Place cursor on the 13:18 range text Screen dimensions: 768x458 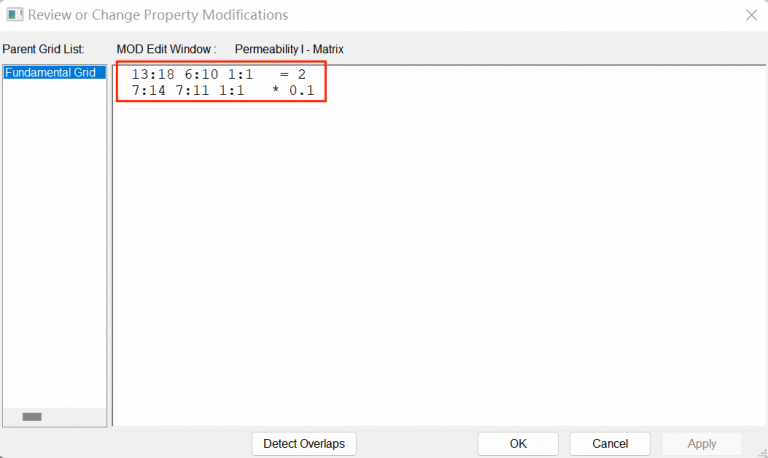tap(154, 74)
